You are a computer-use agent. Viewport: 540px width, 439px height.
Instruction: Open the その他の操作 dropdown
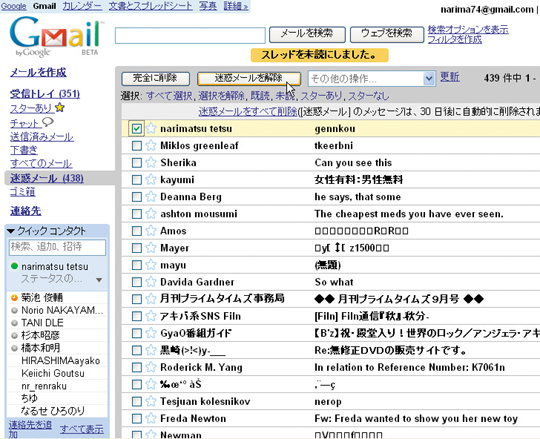coord(372,79)
